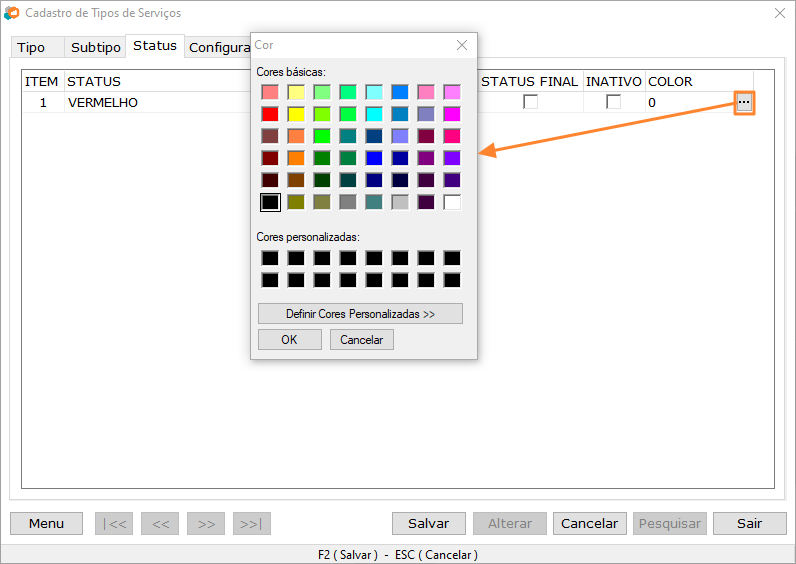The width and height of the screenshot is (796, 564).
Task: Toggle the INATIVO checkbox
Action: tap(613, 102)
